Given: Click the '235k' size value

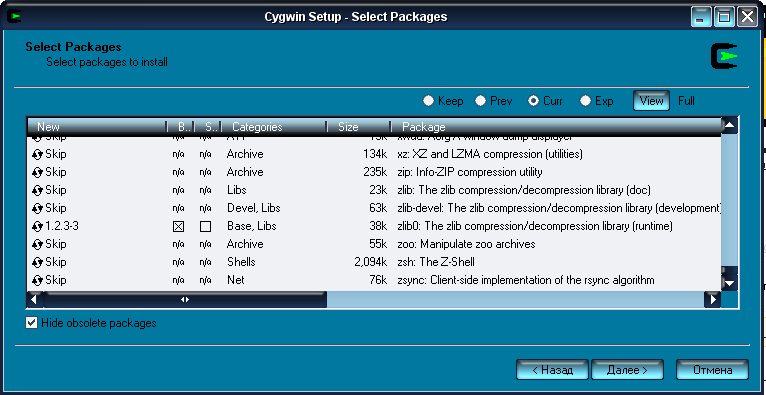Looking at the screenshot, I should pos(375,172).
